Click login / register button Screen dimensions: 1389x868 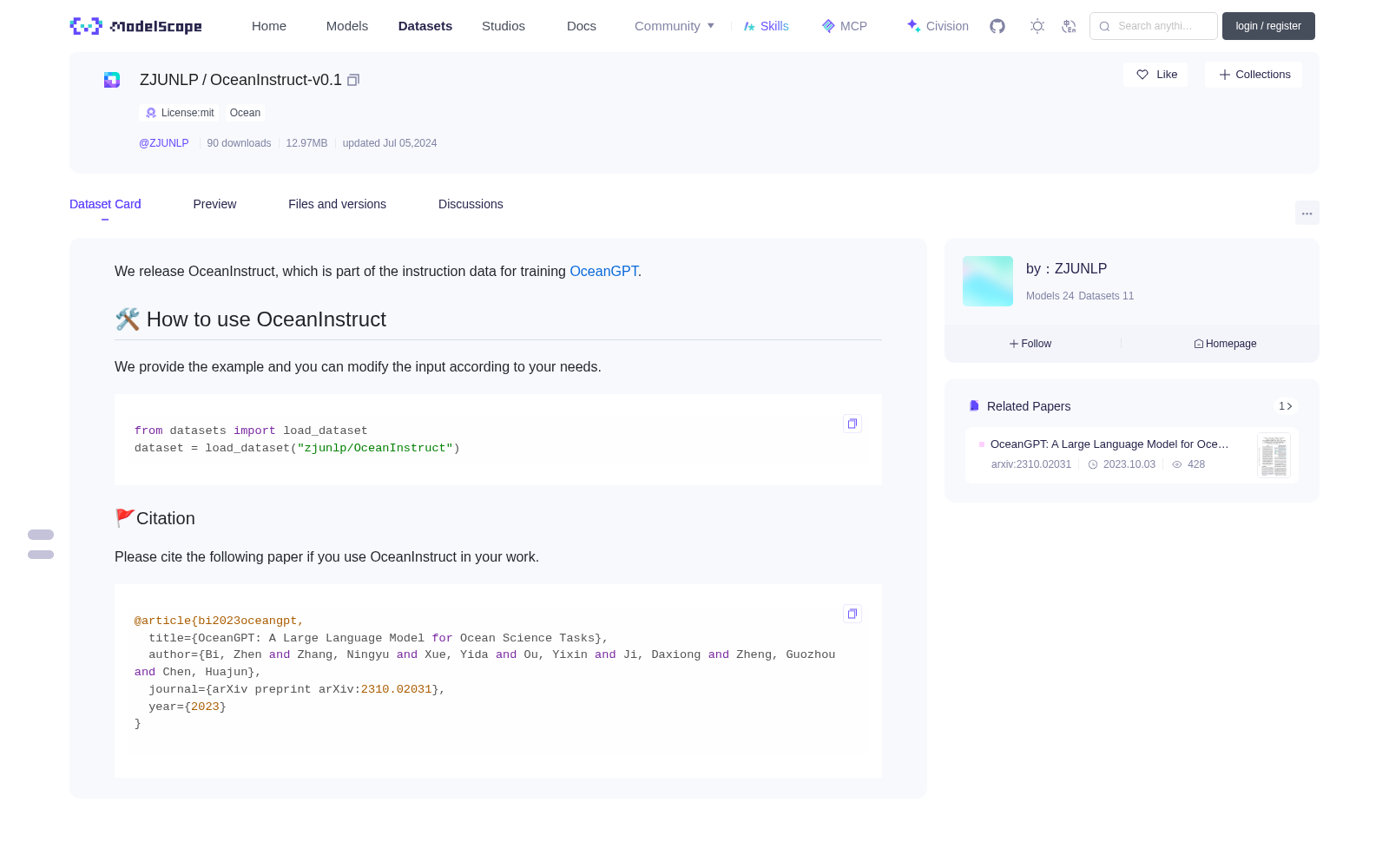click(1268, 26)
